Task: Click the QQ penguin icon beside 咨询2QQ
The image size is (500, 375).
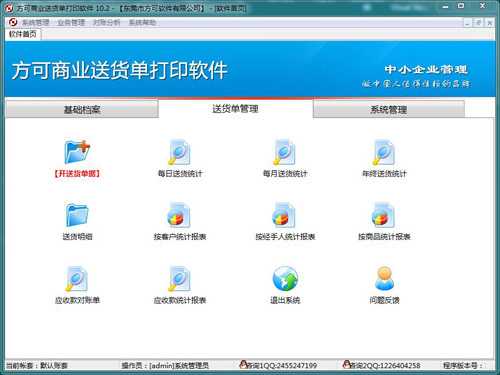Action: [347, 364]
